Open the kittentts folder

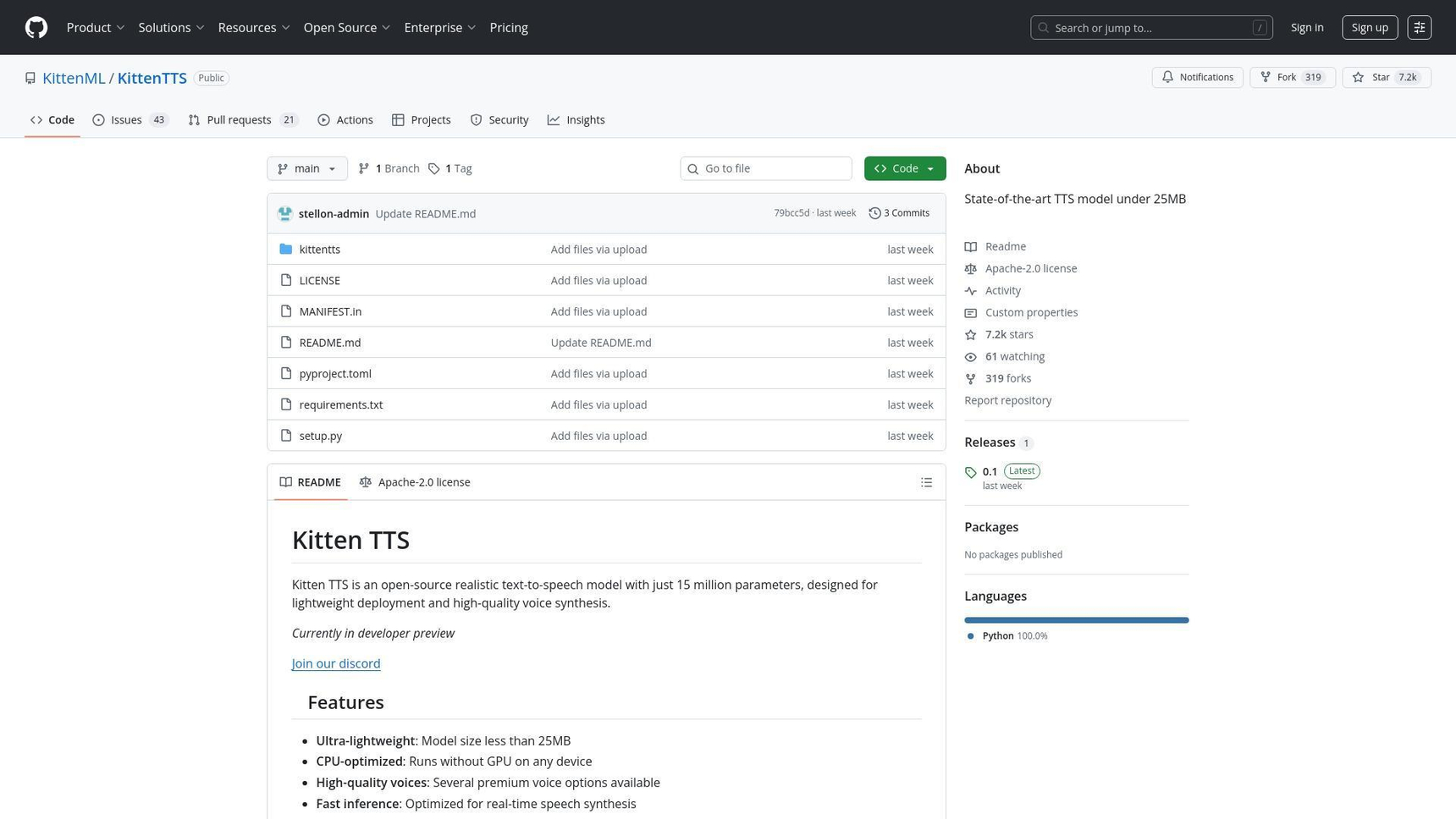(x=319, y=250)
